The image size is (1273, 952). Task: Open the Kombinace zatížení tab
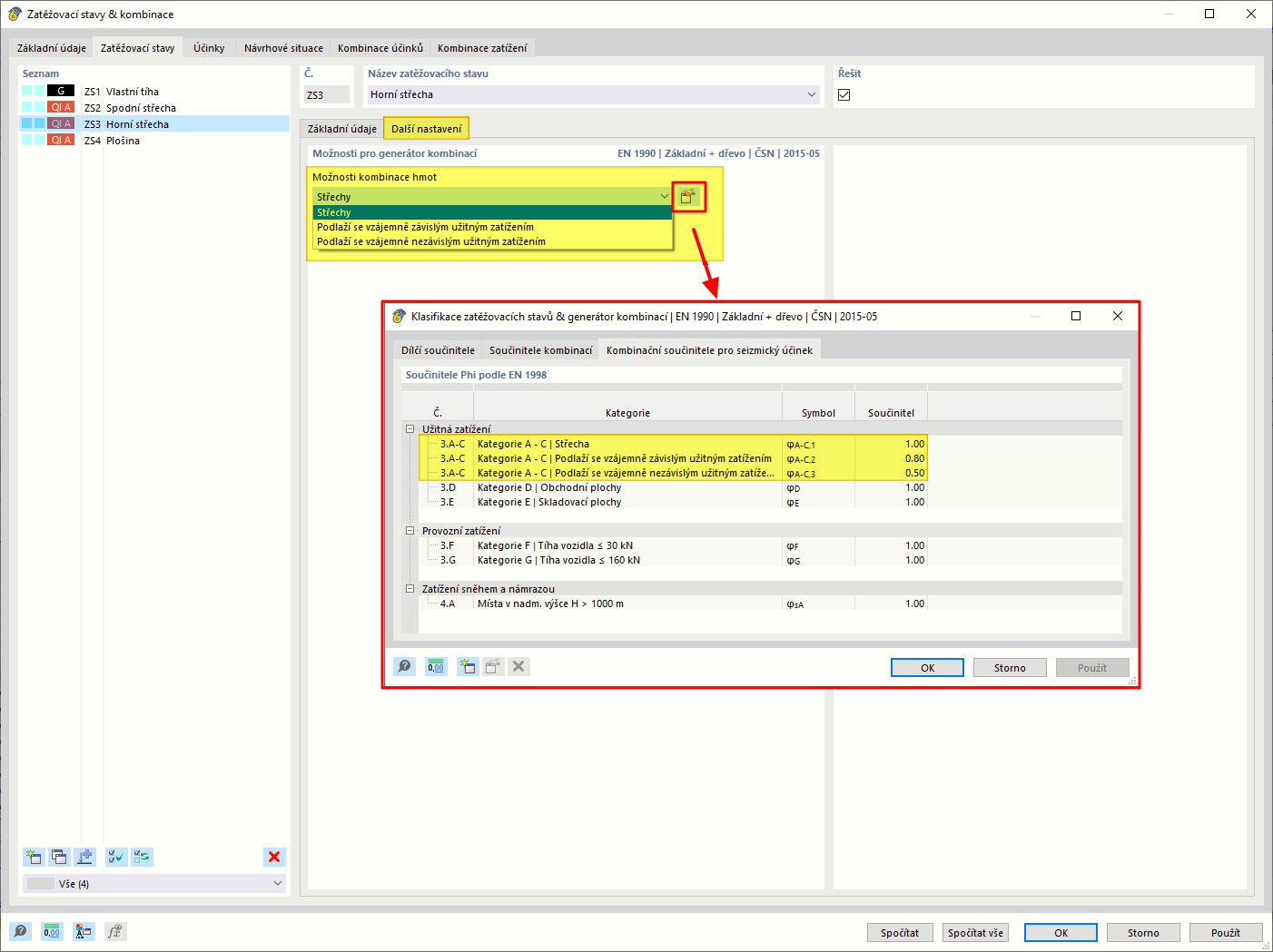point(482,48)
